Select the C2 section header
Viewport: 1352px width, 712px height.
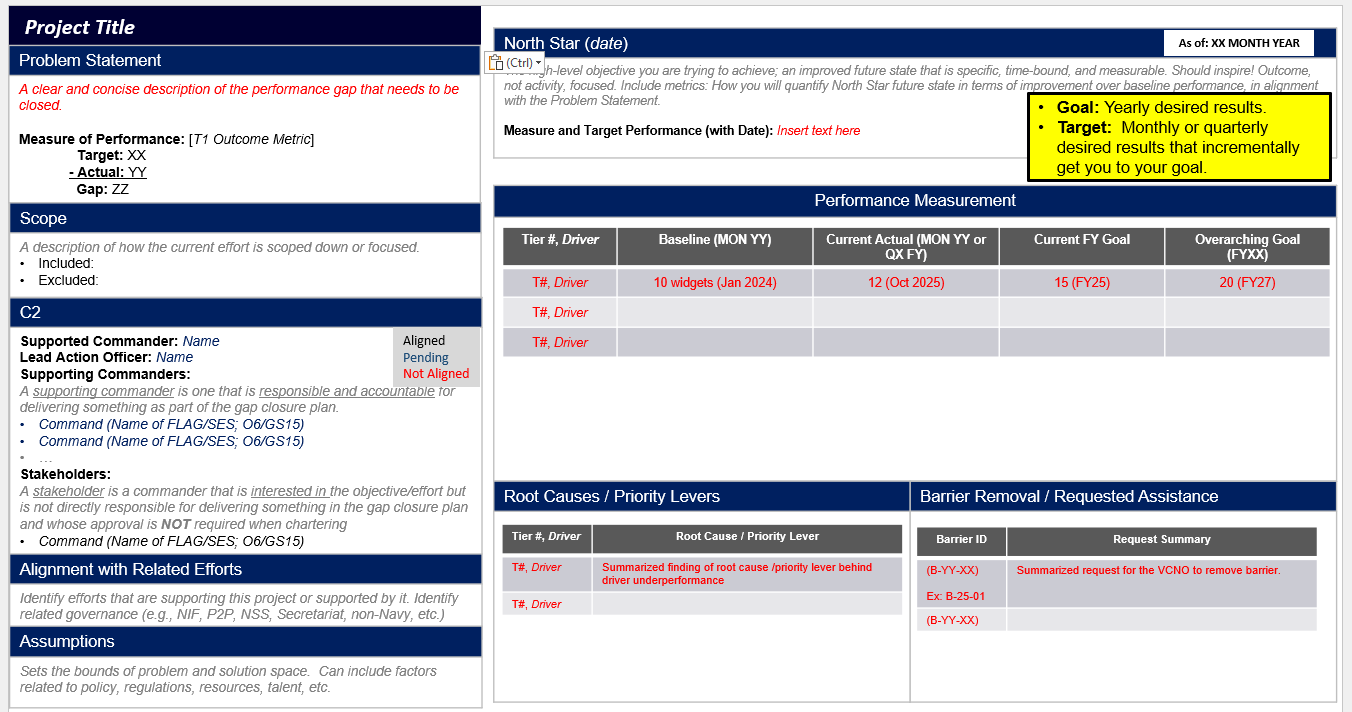245,312
